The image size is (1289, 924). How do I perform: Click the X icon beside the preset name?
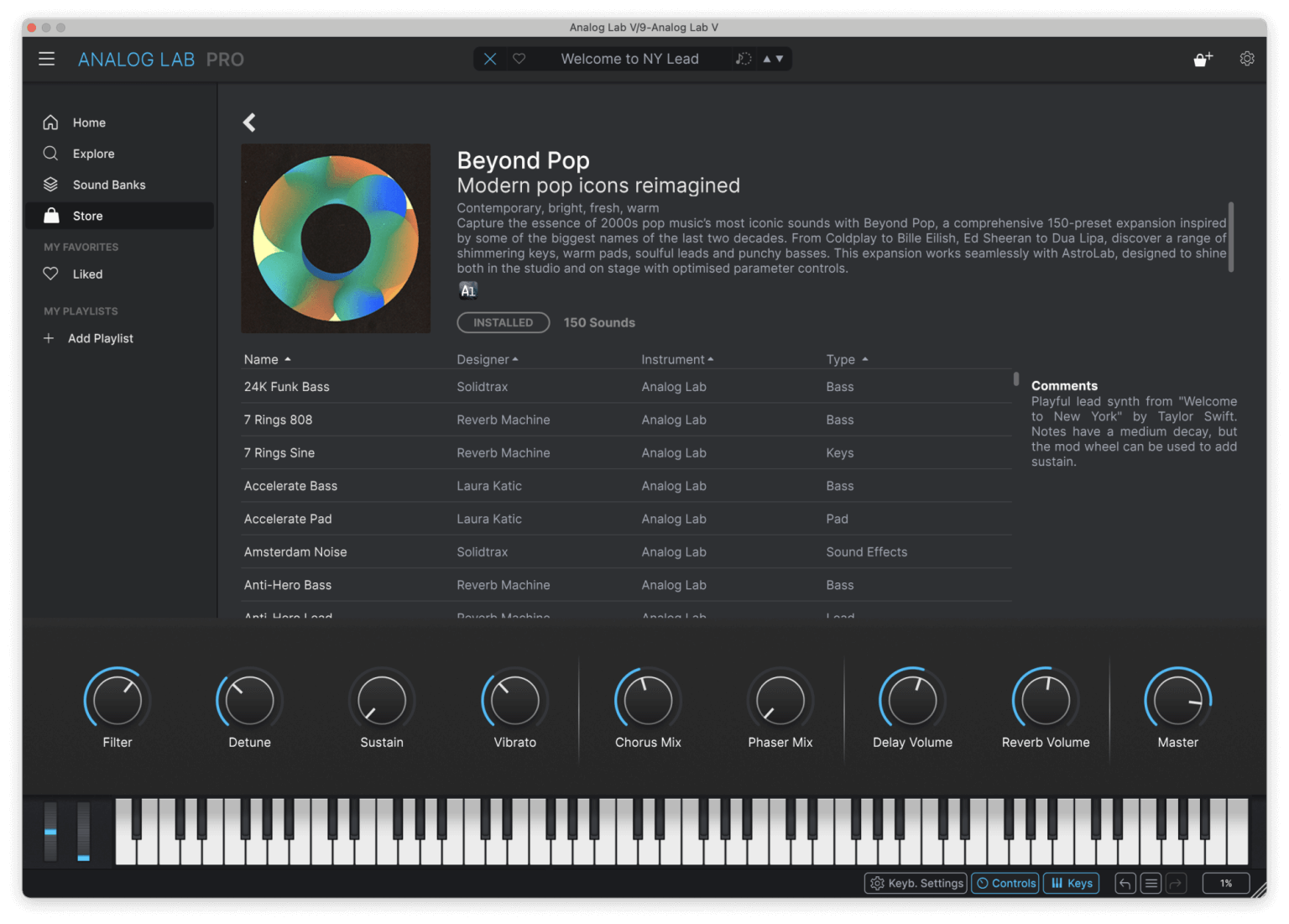[x=490, y=59]
